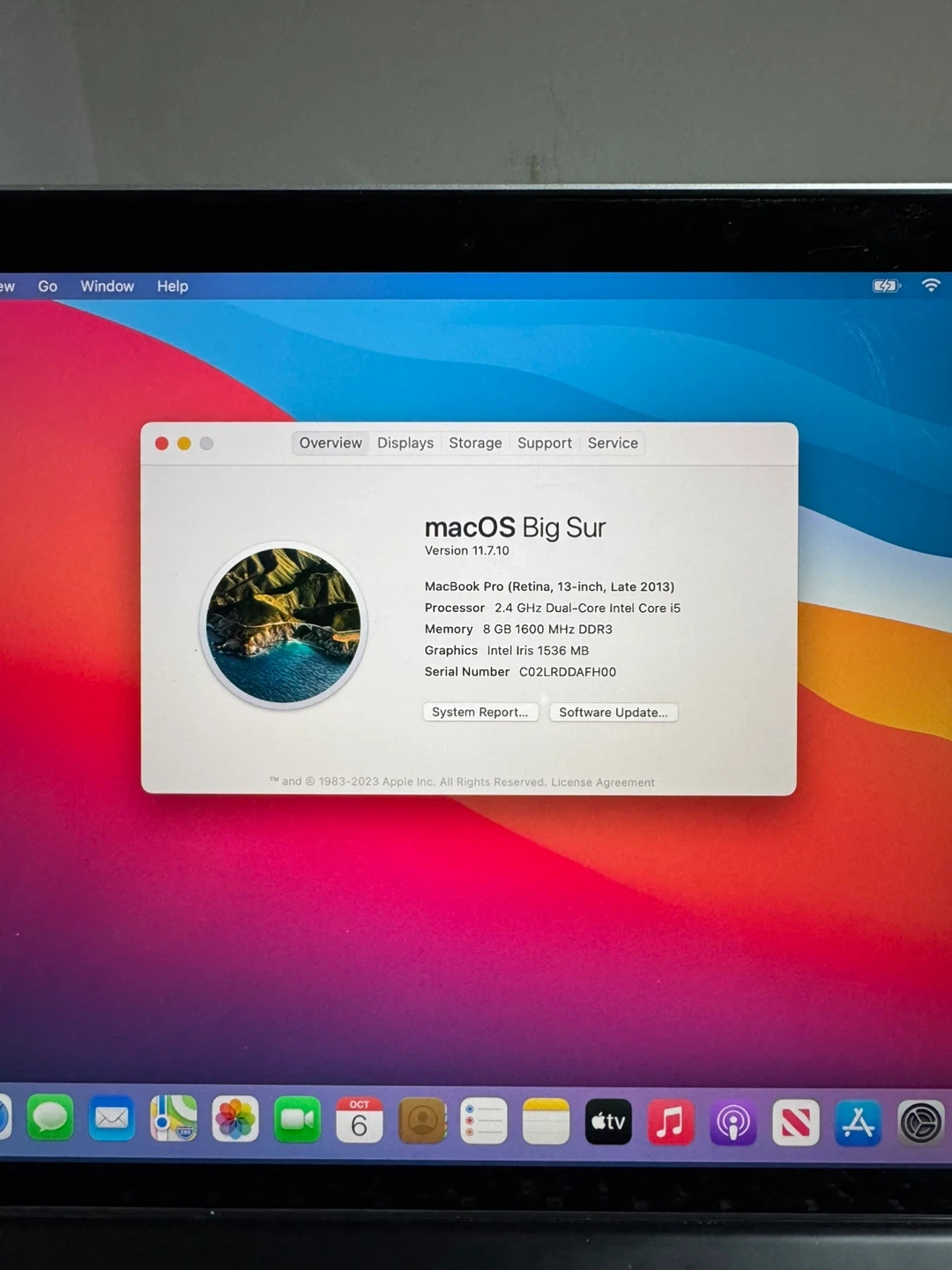Open the Window menu in menu bar
The height and width of the screenshot is (1270, 952).
pyautogui.click(x=107, y=286)
